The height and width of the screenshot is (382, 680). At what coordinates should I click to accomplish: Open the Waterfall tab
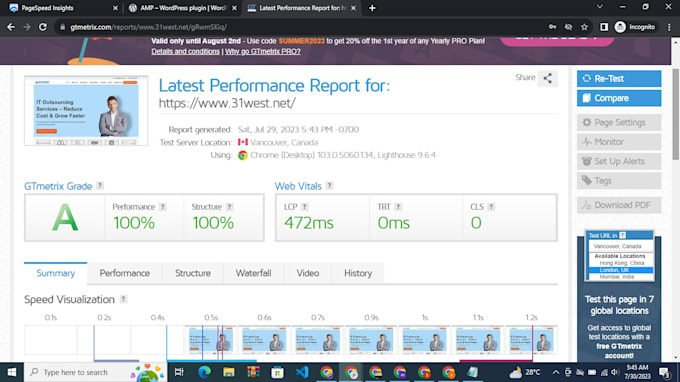pyautogui.click(x=253, y=273)
